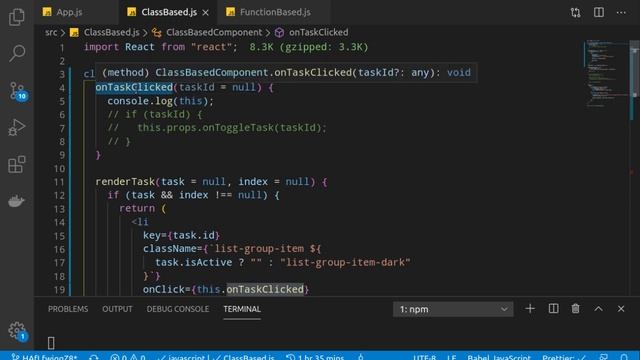Viewport: 640px width, 360px height.
Task: Click the feedback icon in status bar
Action: (604, 357)
